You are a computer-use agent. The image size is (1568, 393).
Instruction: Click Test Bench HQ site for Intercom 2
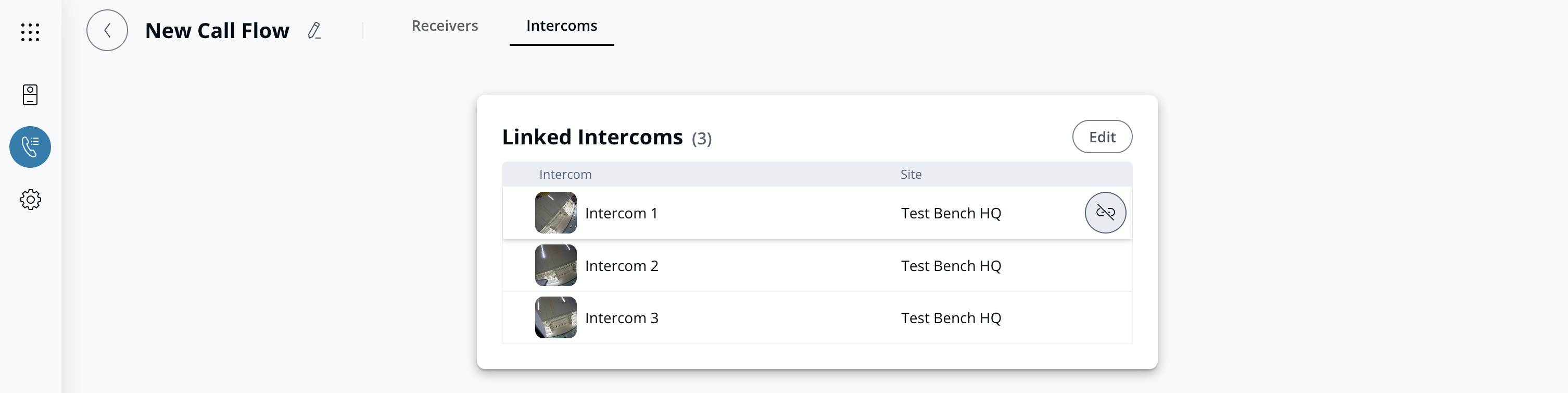click(x=951, y=266)
